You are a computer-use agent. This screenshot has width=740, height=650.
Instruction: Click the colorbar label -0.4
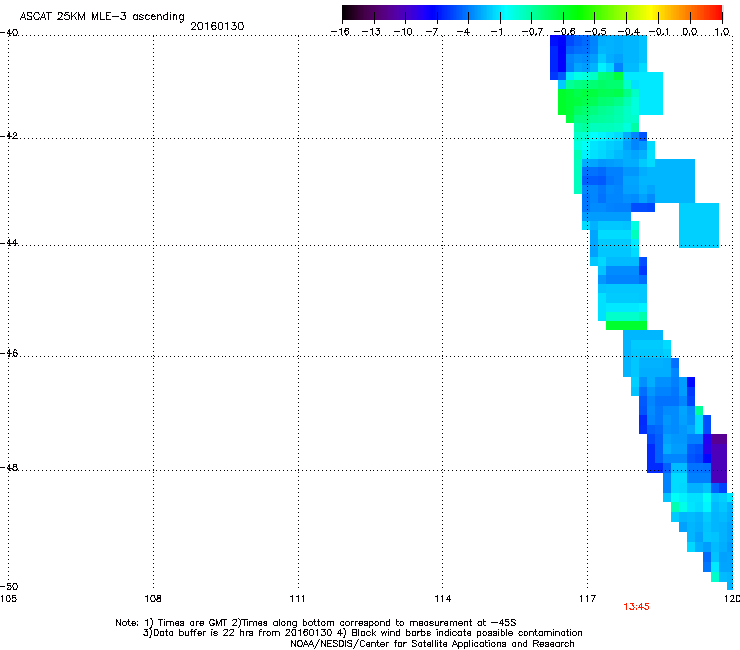click(x=629, y=32)
